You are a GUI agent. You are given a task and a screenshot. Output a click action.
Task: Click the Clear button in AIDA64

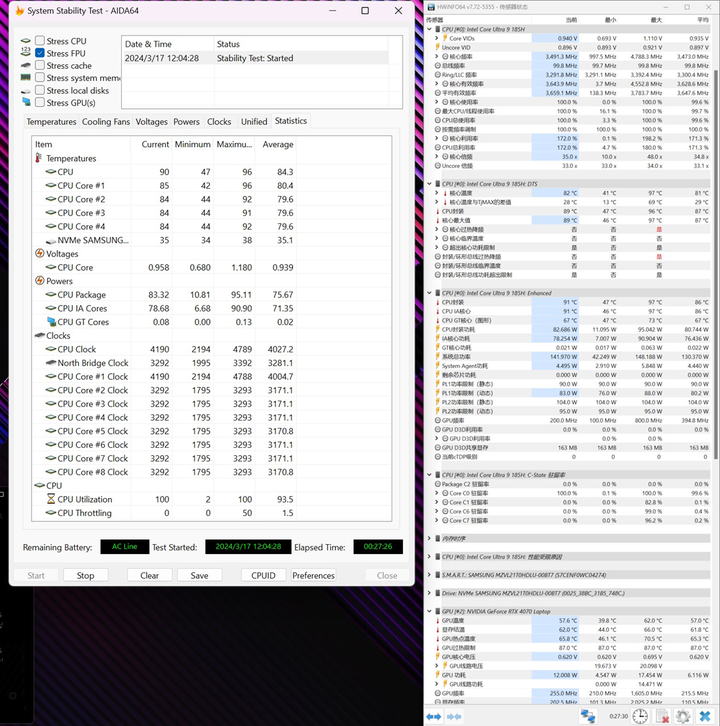[x=150, y=576]
